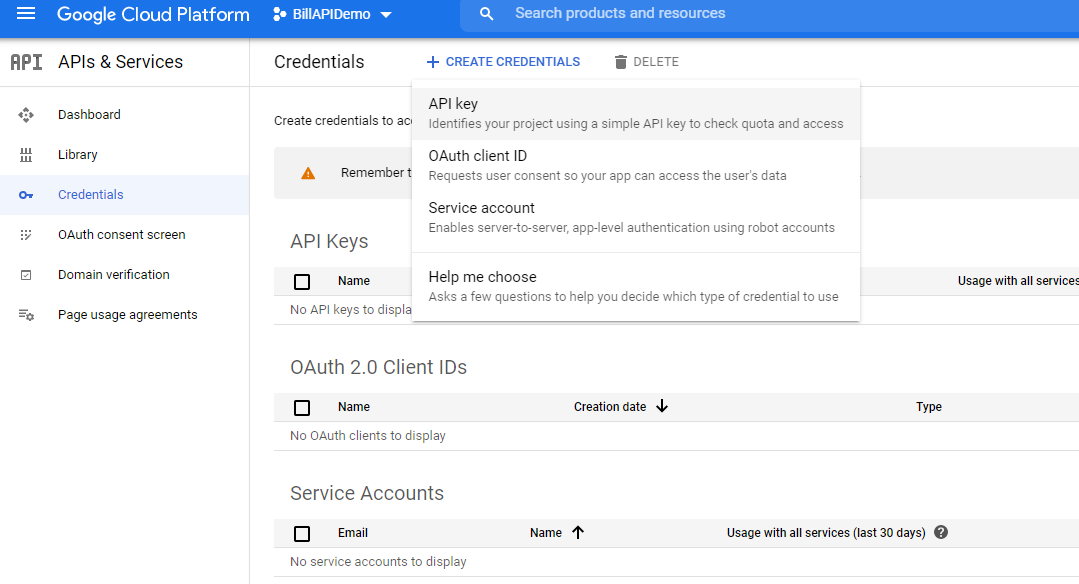Sort API Keys table by Name column
The height and width of the screenshot is (584, 1079).
click(x=354, y=281)
